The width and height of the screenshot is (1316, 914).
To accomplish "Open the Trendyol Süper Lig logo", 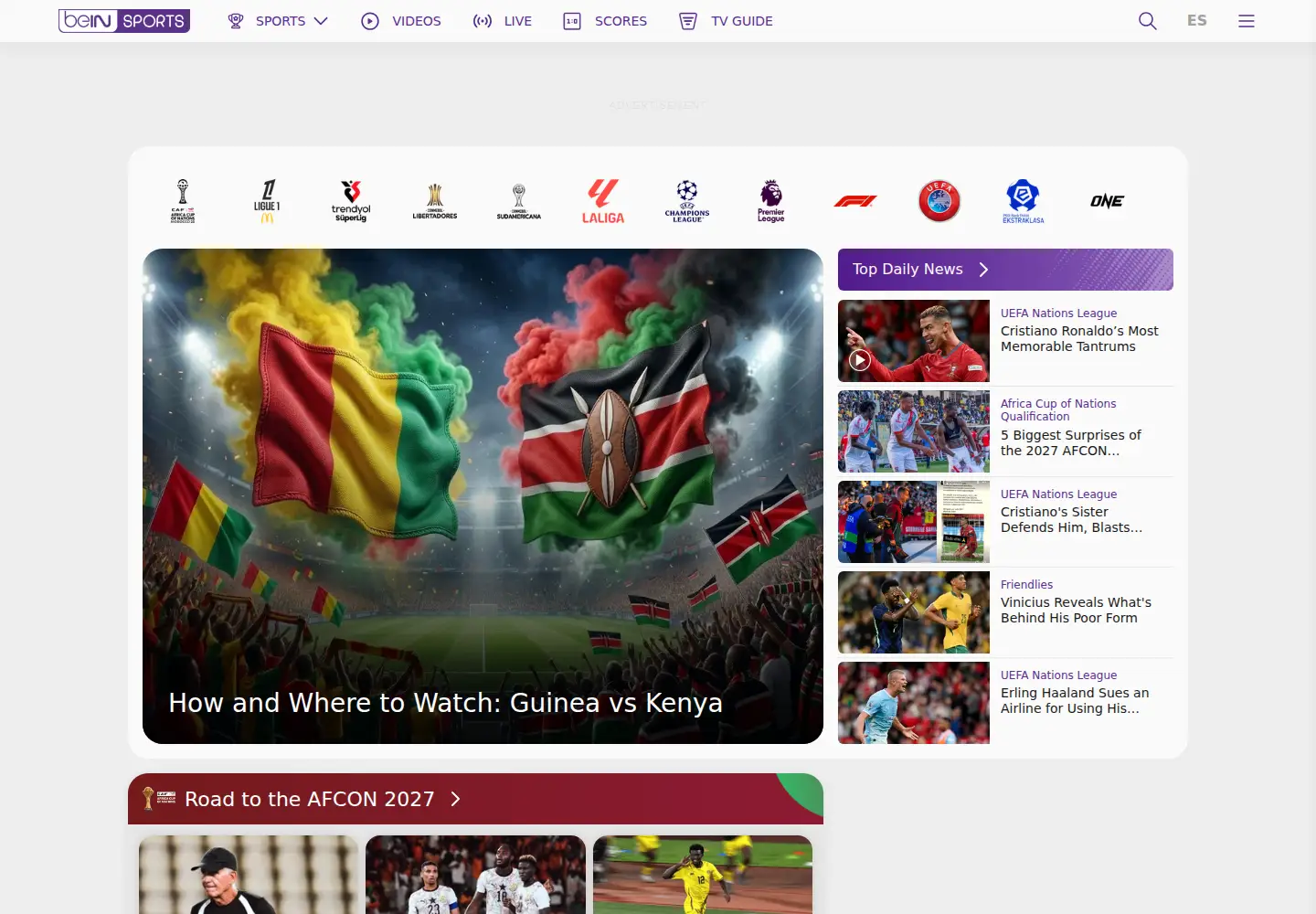I will pos(351,201).
